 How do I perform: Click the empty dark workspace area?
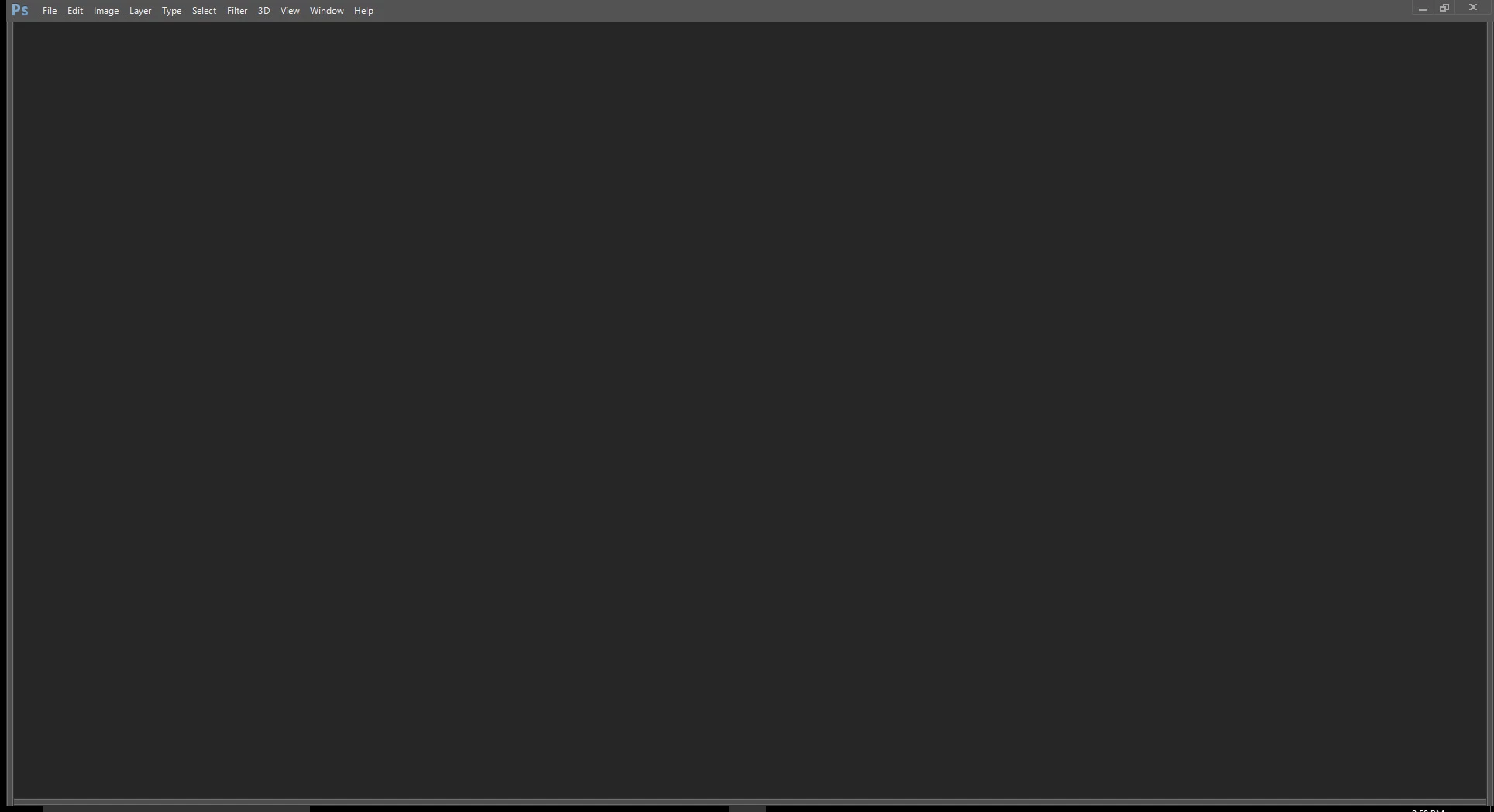[749, 411]
